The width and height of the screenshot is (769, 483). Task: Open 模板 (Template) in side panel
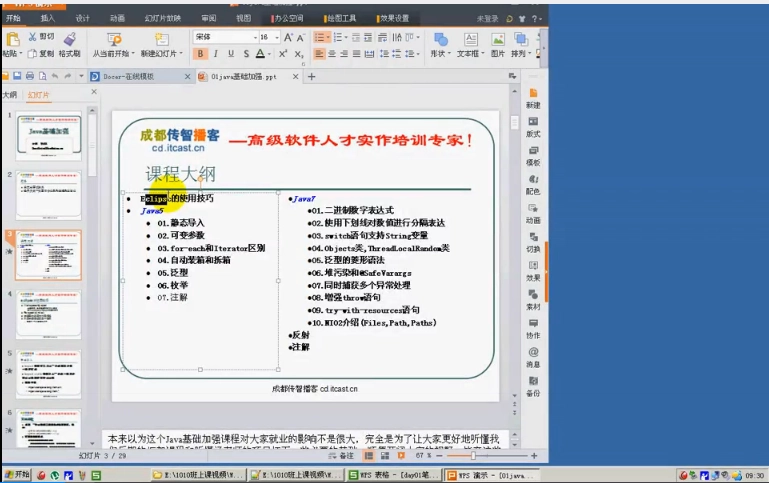click(533, 156)
